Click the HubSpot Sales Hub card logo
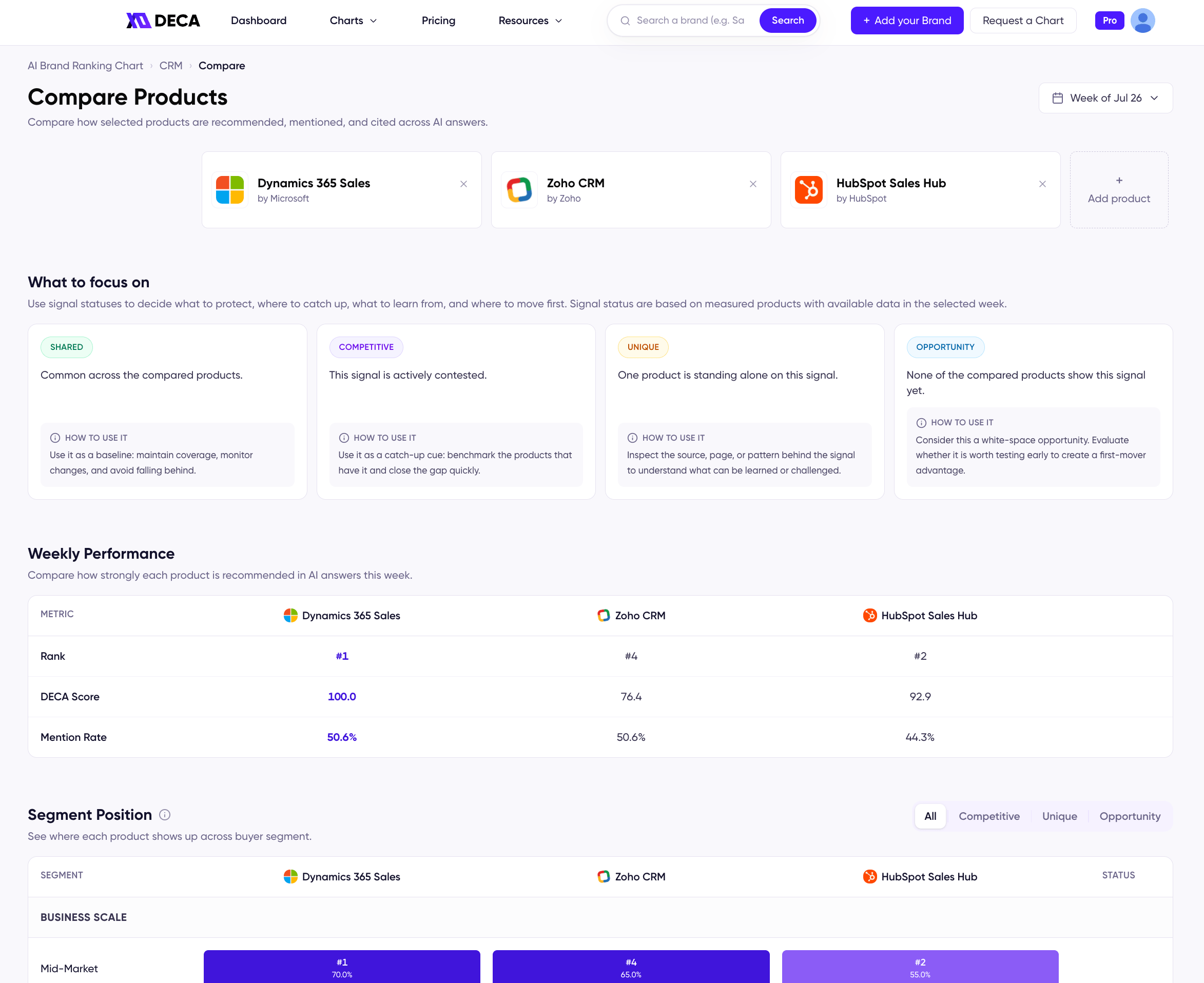Viewport: 1204px width, 983px height. tap(809, 190)
